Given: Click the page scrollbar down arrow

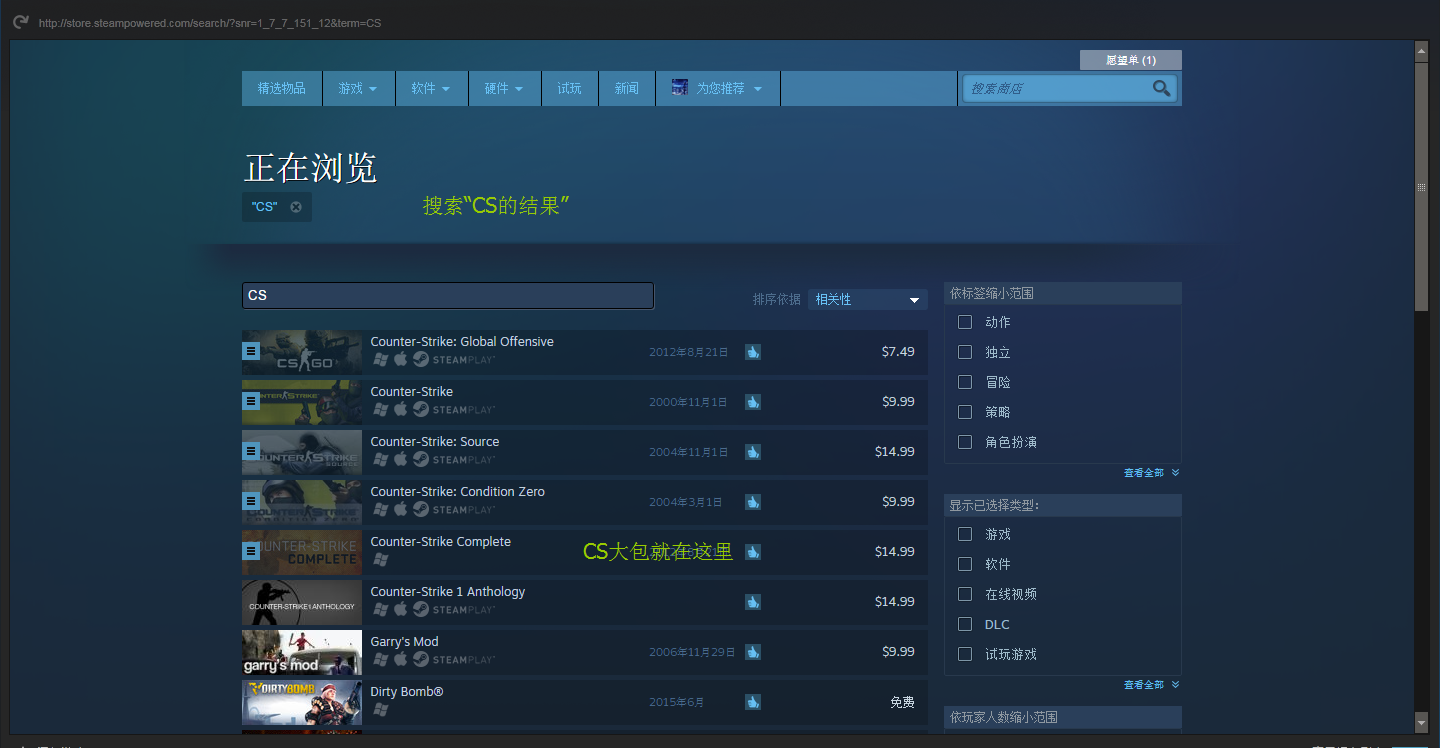Looking at the screenshot, I should 1421,721.
